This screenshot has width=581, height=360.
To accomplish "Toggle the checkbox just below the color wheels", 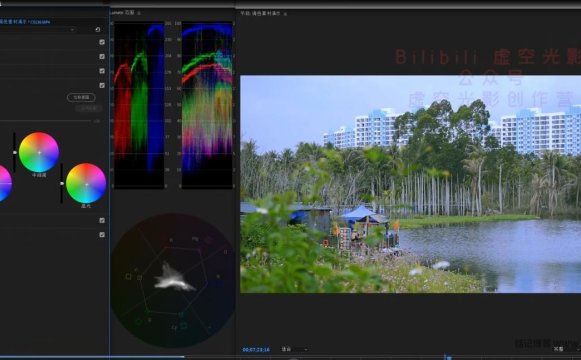I will tap(102, 220).
